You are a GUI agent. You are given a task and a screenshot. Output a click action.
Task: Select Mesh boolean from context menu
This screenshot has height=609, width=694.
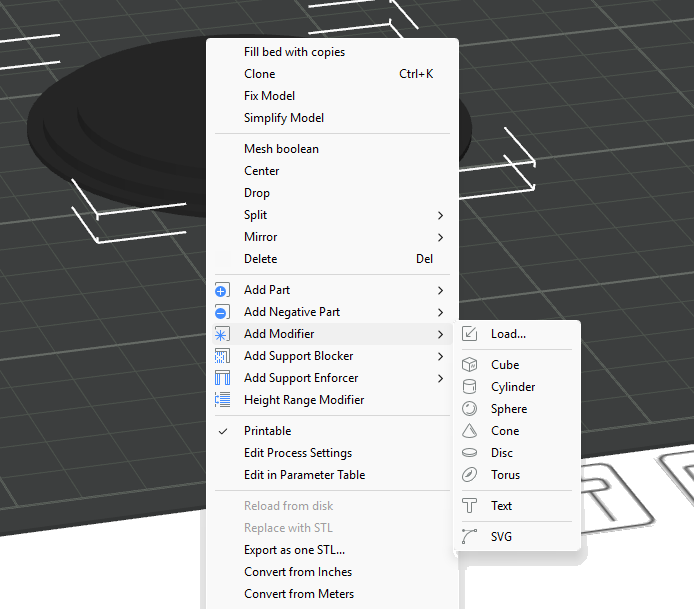[x=281, y=149]
